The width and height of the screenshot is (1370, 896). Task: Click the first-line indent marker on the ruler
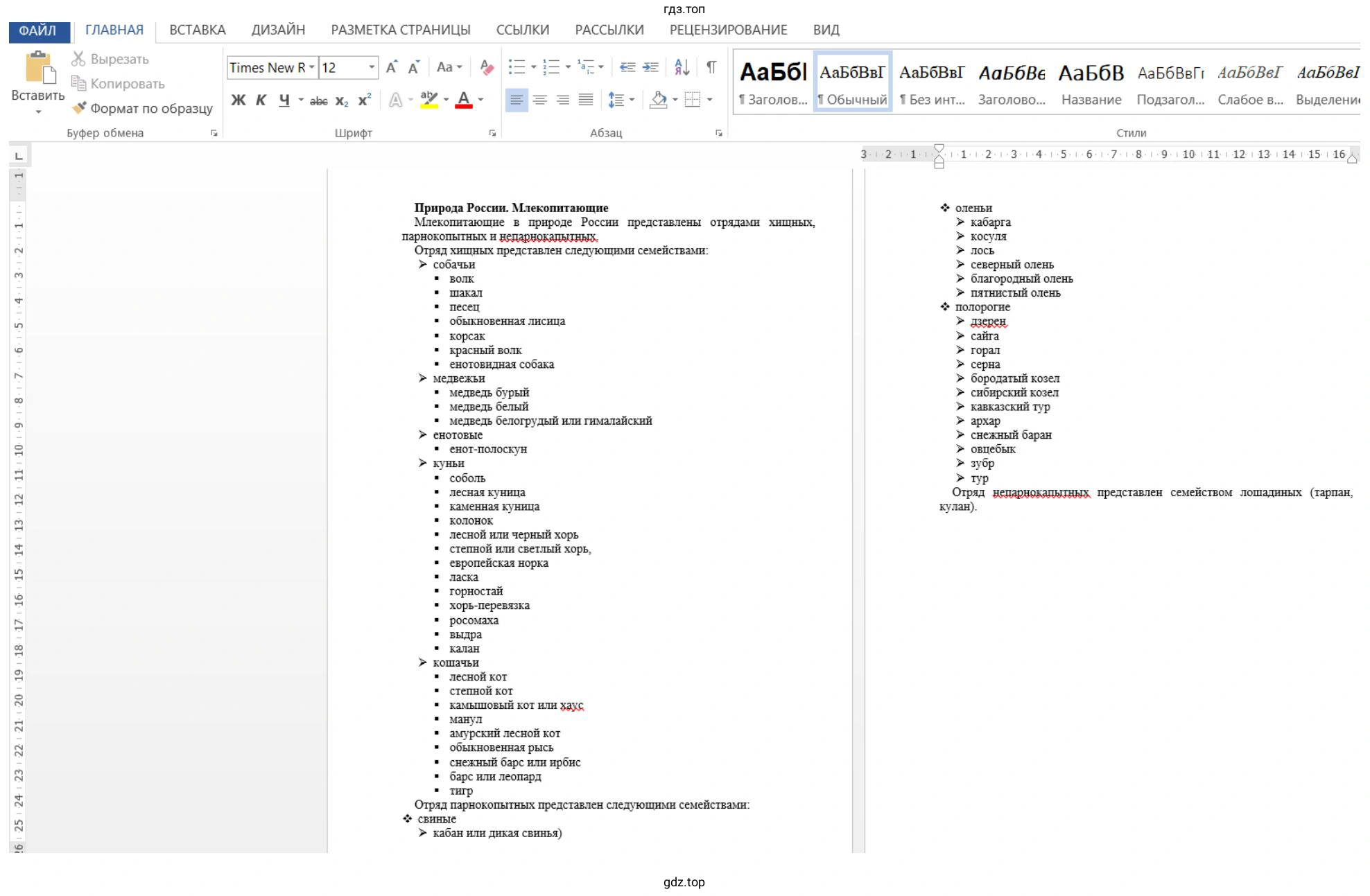939,149
